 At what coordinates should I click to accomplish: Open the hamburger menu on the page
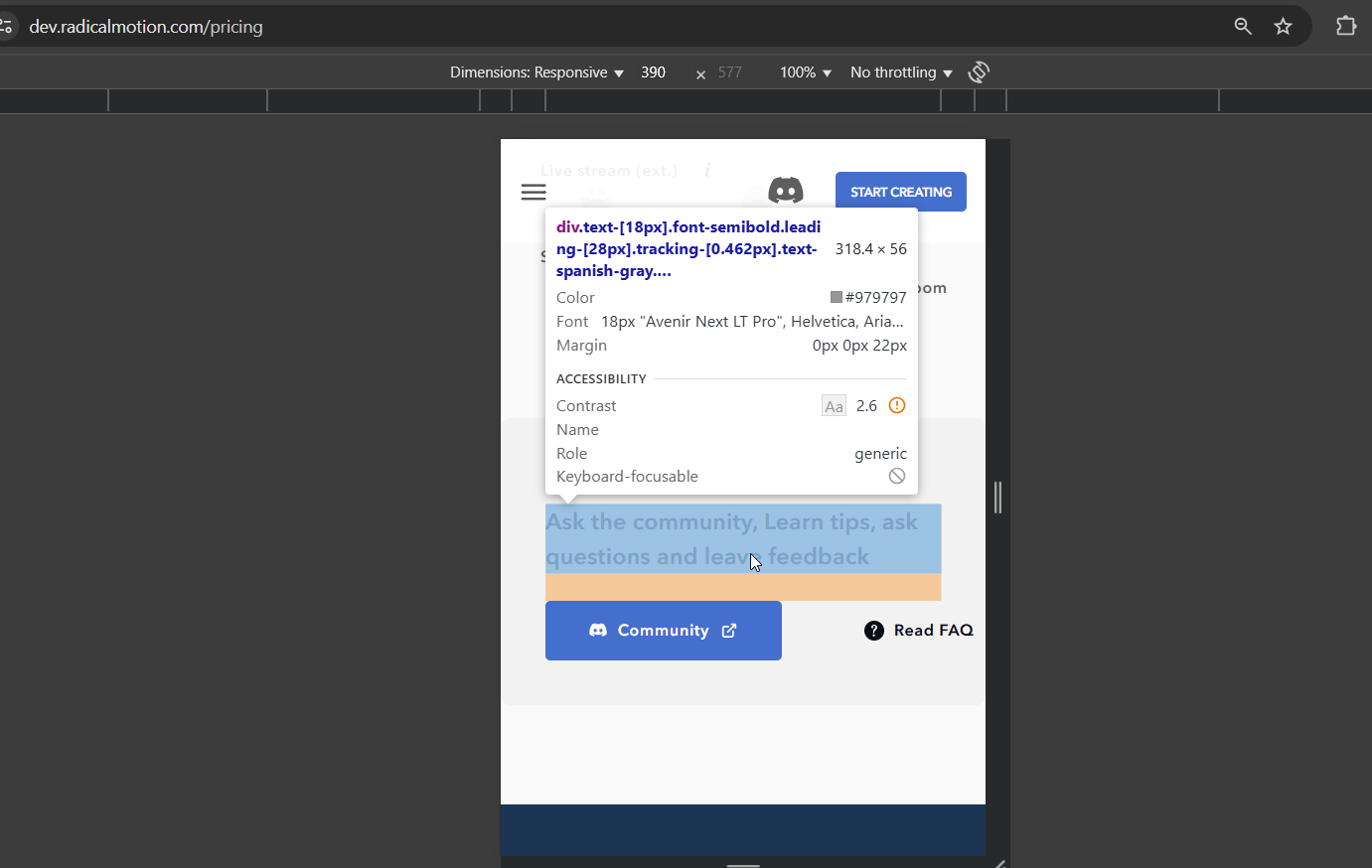point(534,193)
